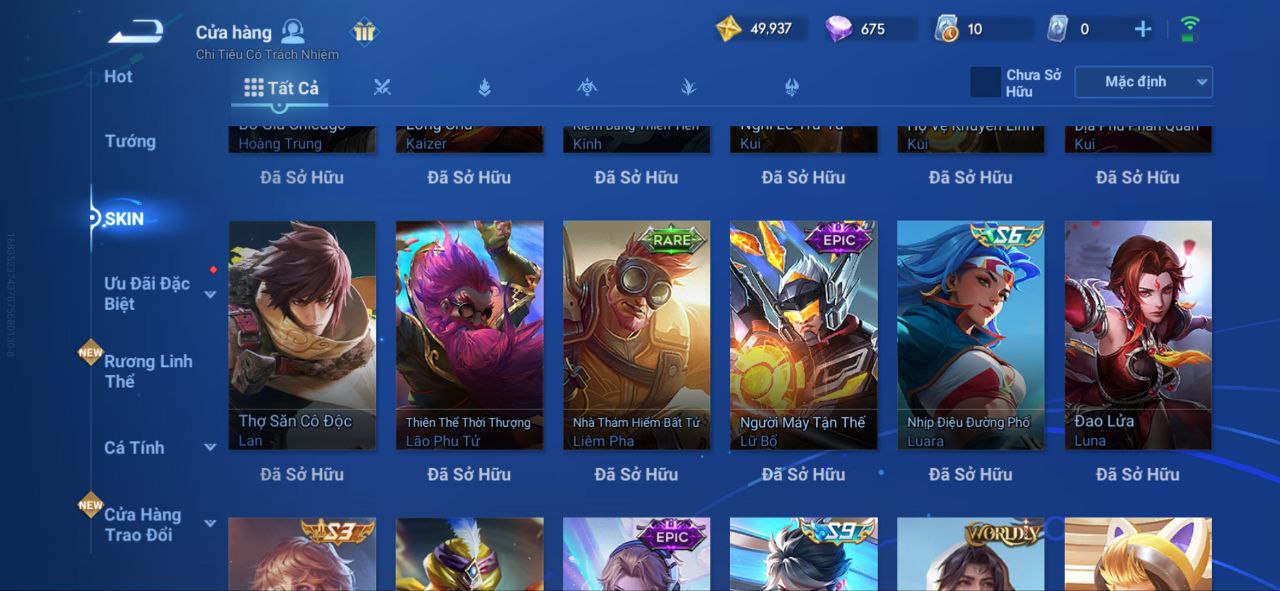Open the Rương Linh Thể section

click(x=149, y=371)
